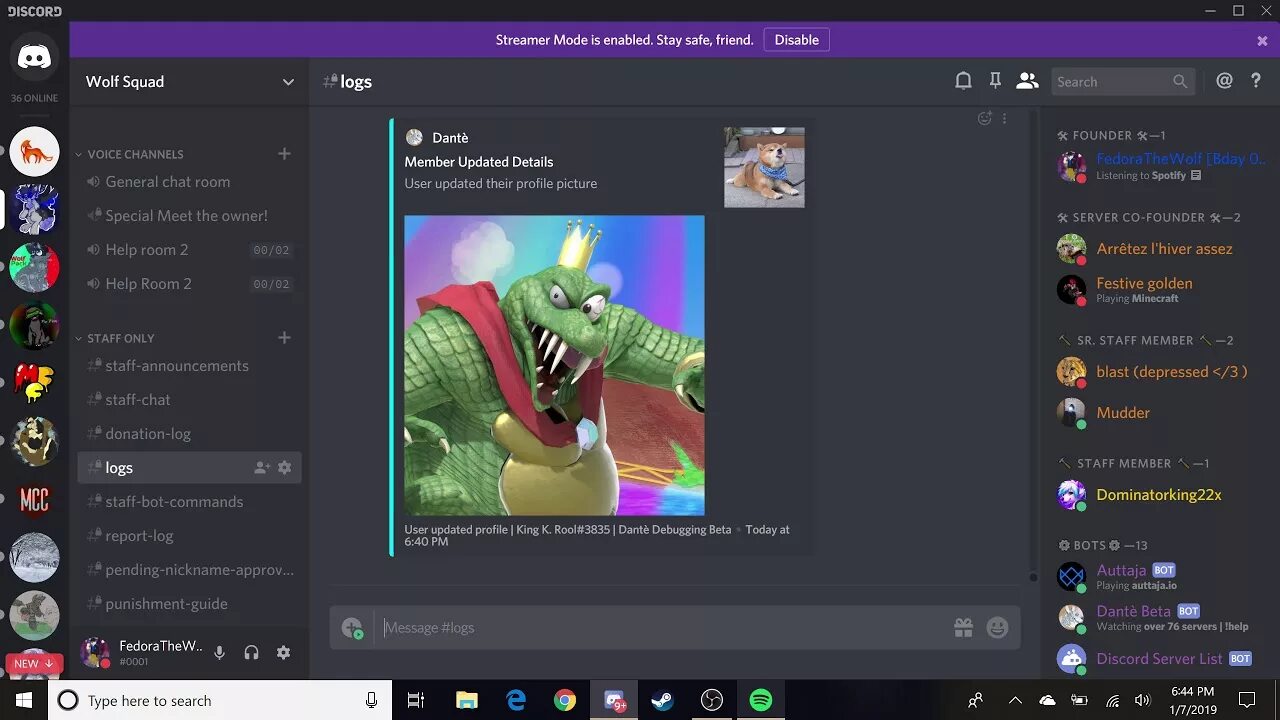View Festive golden member profile
The image size is (1280, 720).
click(x=1160, y=289)
